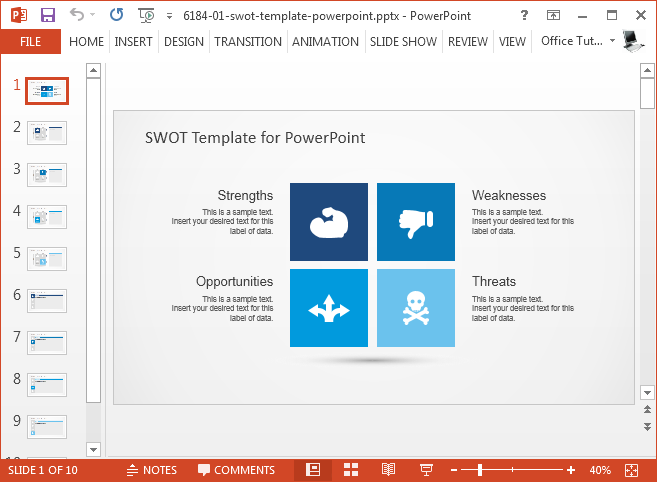Expand the account options dropdown arrow

tap(612, 41)
